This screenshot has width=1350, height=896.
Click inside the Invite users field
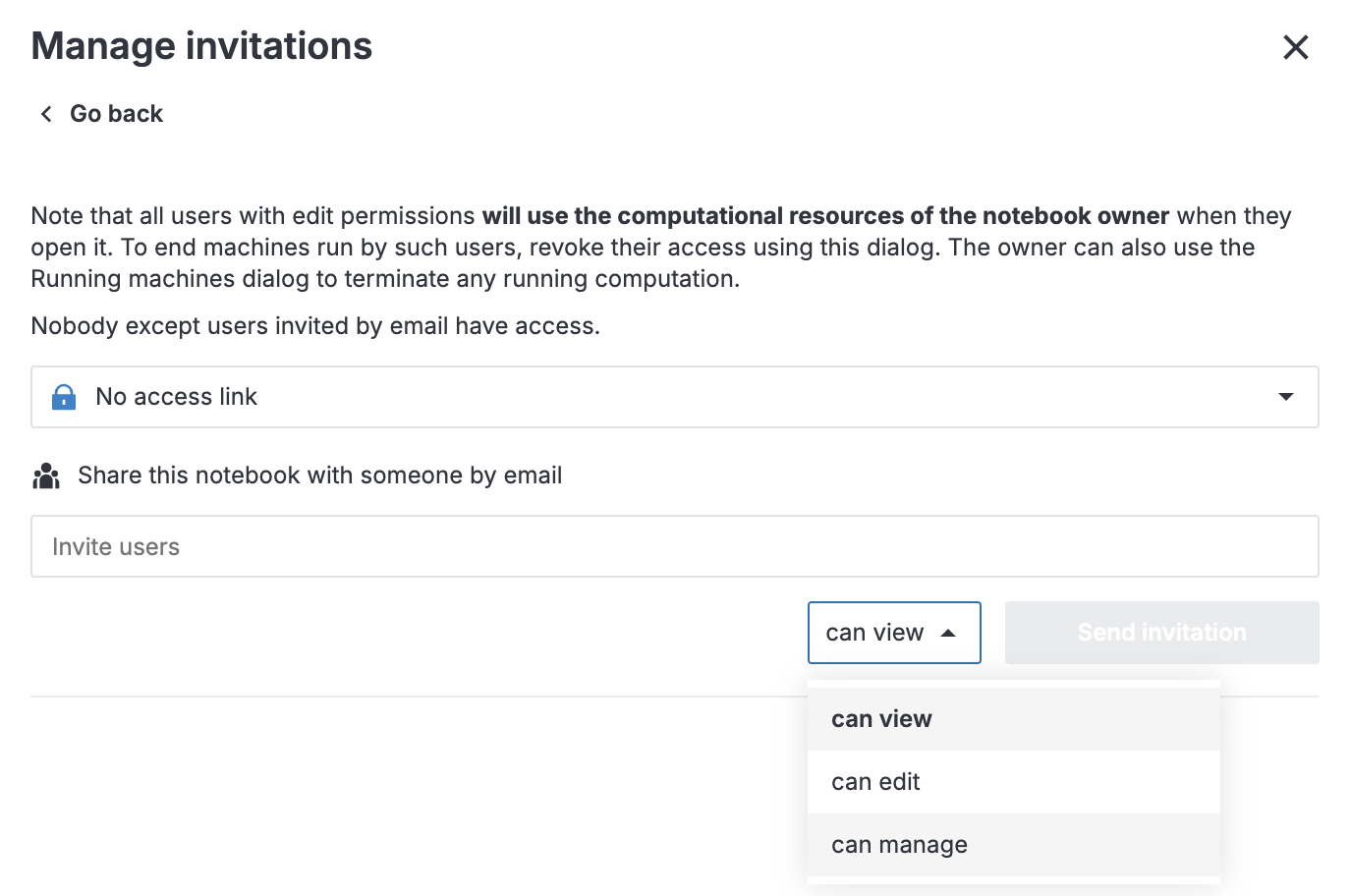(x=674, y=546)
